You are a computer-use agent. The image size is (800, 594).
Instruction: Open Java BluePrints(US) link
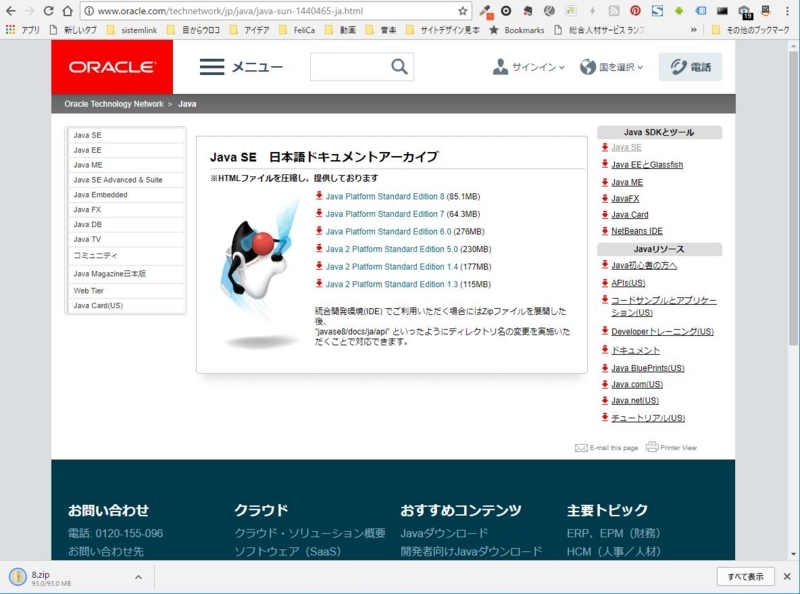648,368
